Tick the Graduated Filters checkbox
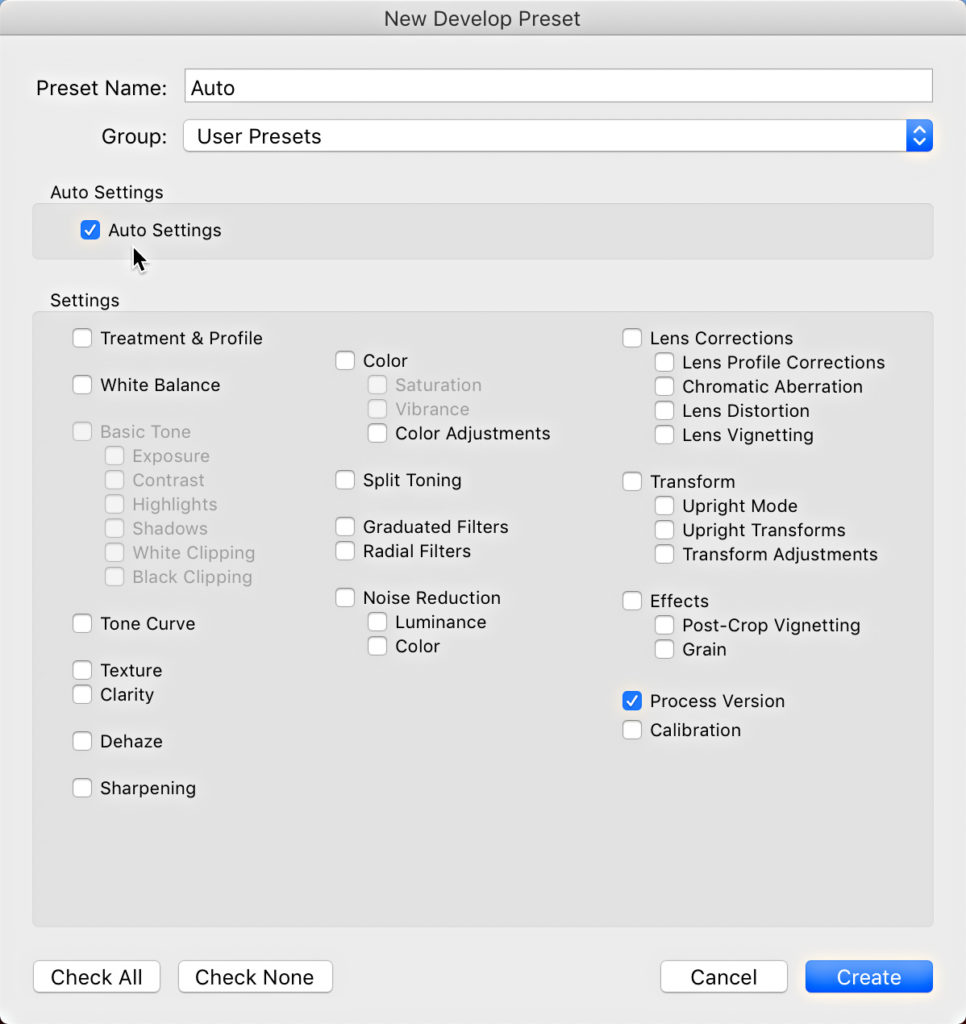966x1024 pixels. click(x=345, y=526)
